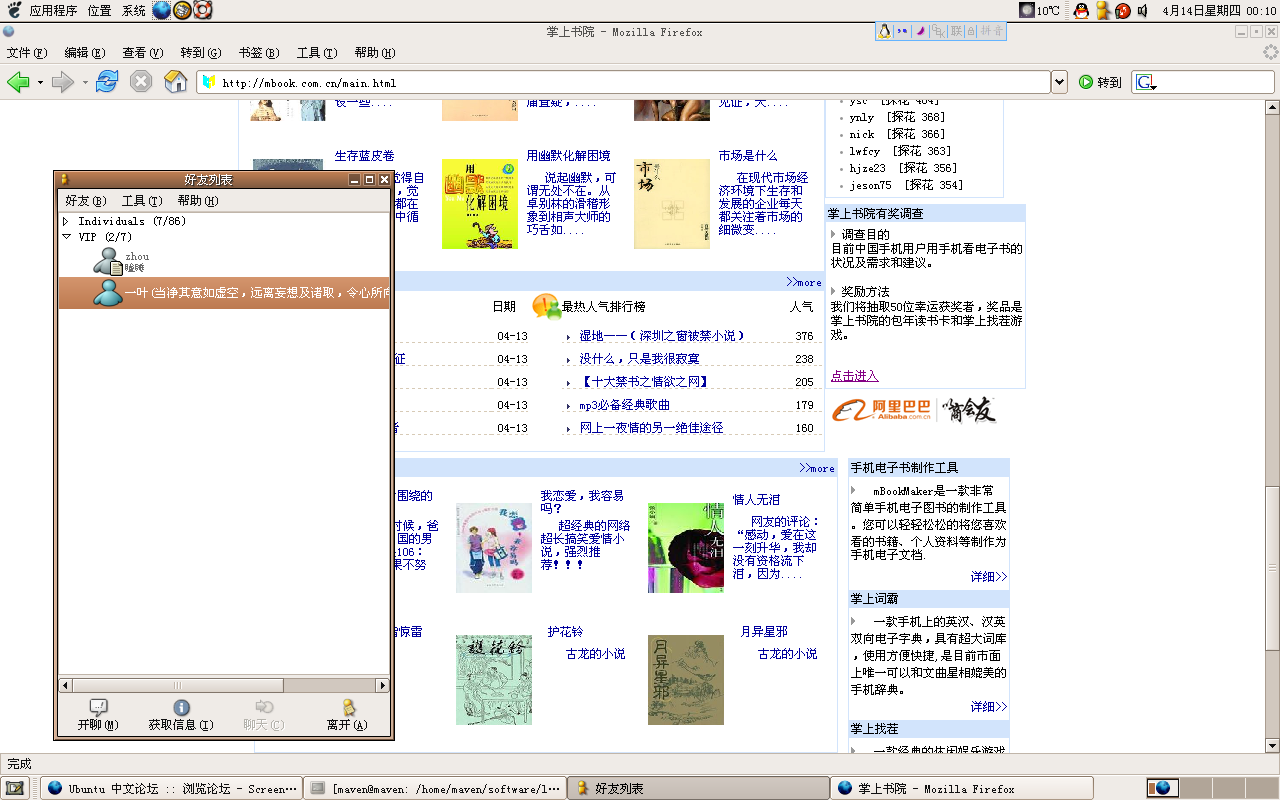Switch to the maven terminal taskbar window

coord(434,788)
